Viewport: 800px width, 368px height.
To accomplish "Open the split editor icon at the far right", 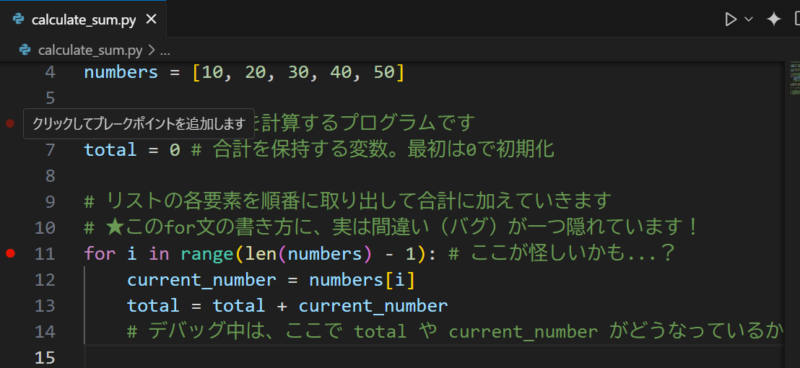I will point(797,19).
